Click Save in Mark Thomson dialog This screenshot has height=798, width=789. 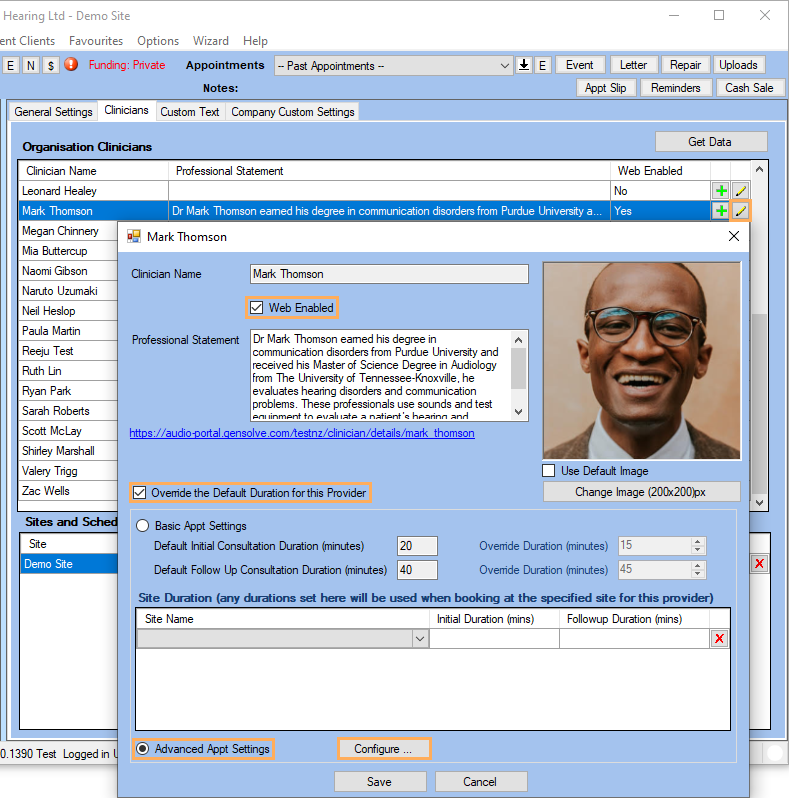click(380, 782)
